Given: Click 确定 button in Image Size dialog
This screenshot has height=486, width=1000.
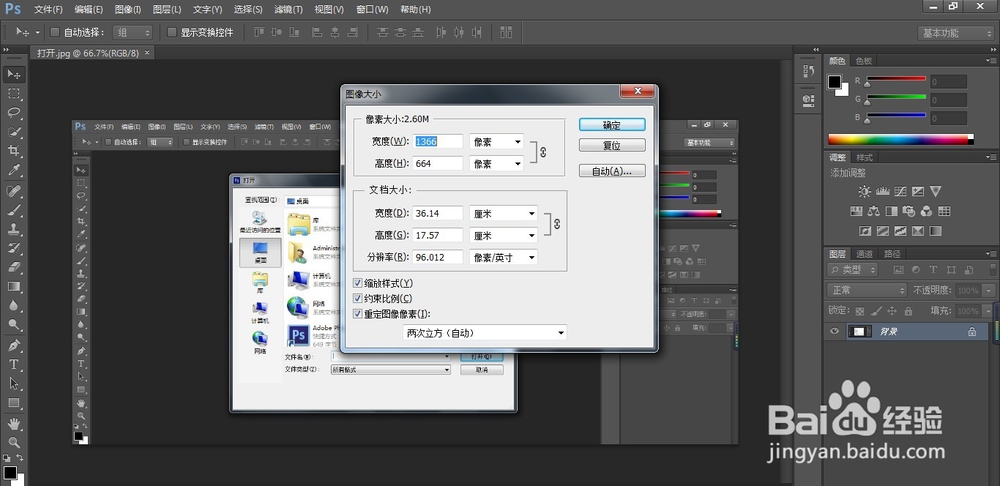Looking at the screenshot, I should click(x=612, y=125).
